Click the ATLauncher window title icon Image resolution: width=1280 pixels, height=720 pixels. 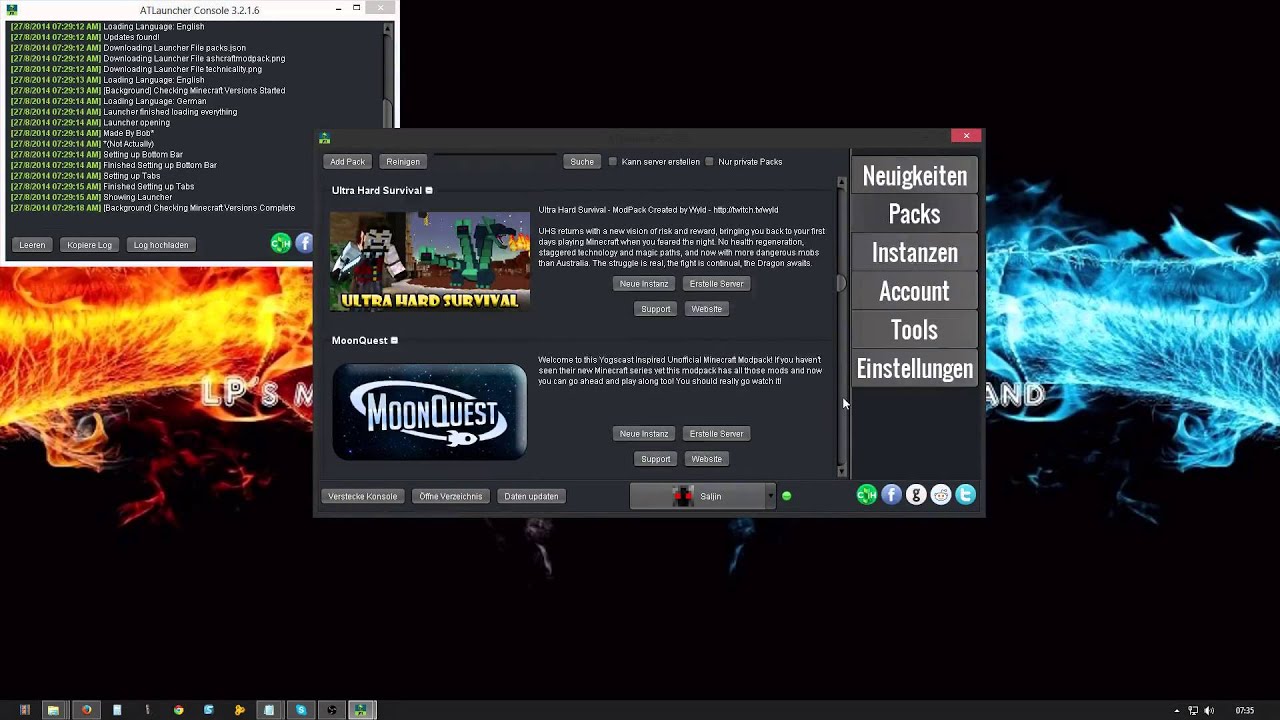tap(324, 138)
